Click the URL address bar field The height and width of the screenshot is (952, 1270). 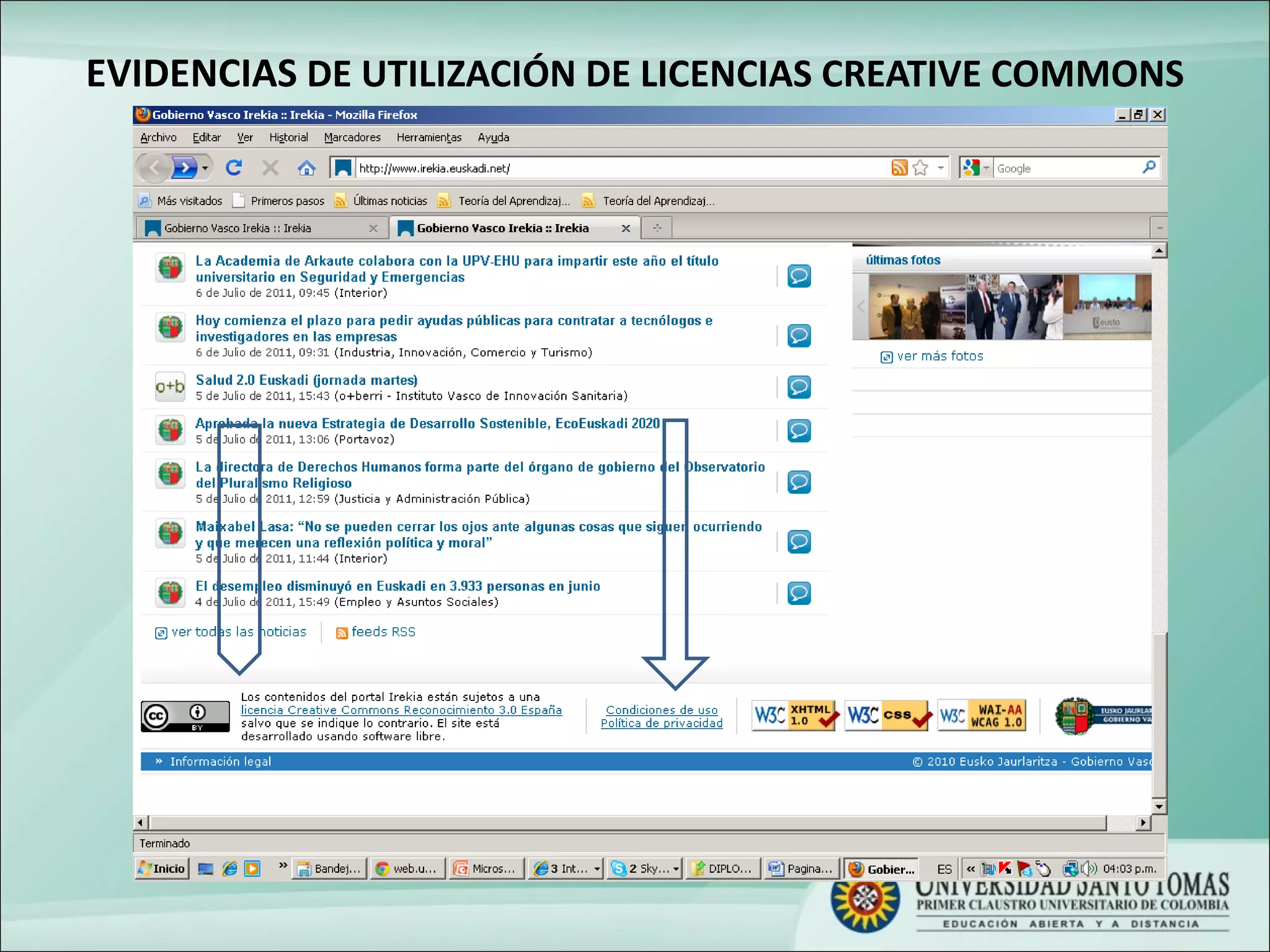pyautogui.click(x=620, y=167)
